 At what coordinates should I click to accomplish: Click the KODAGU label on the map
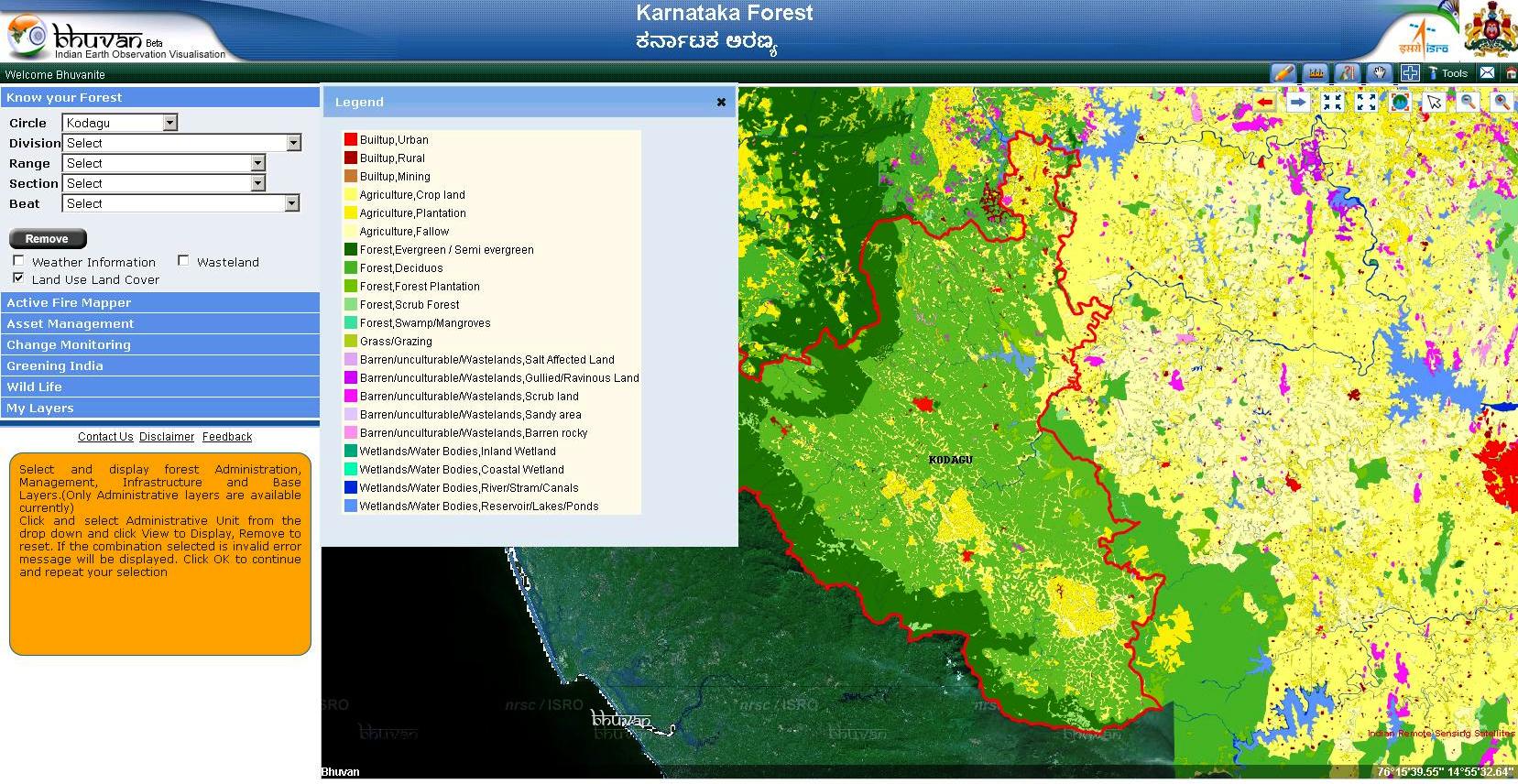[x=950, y=459]
